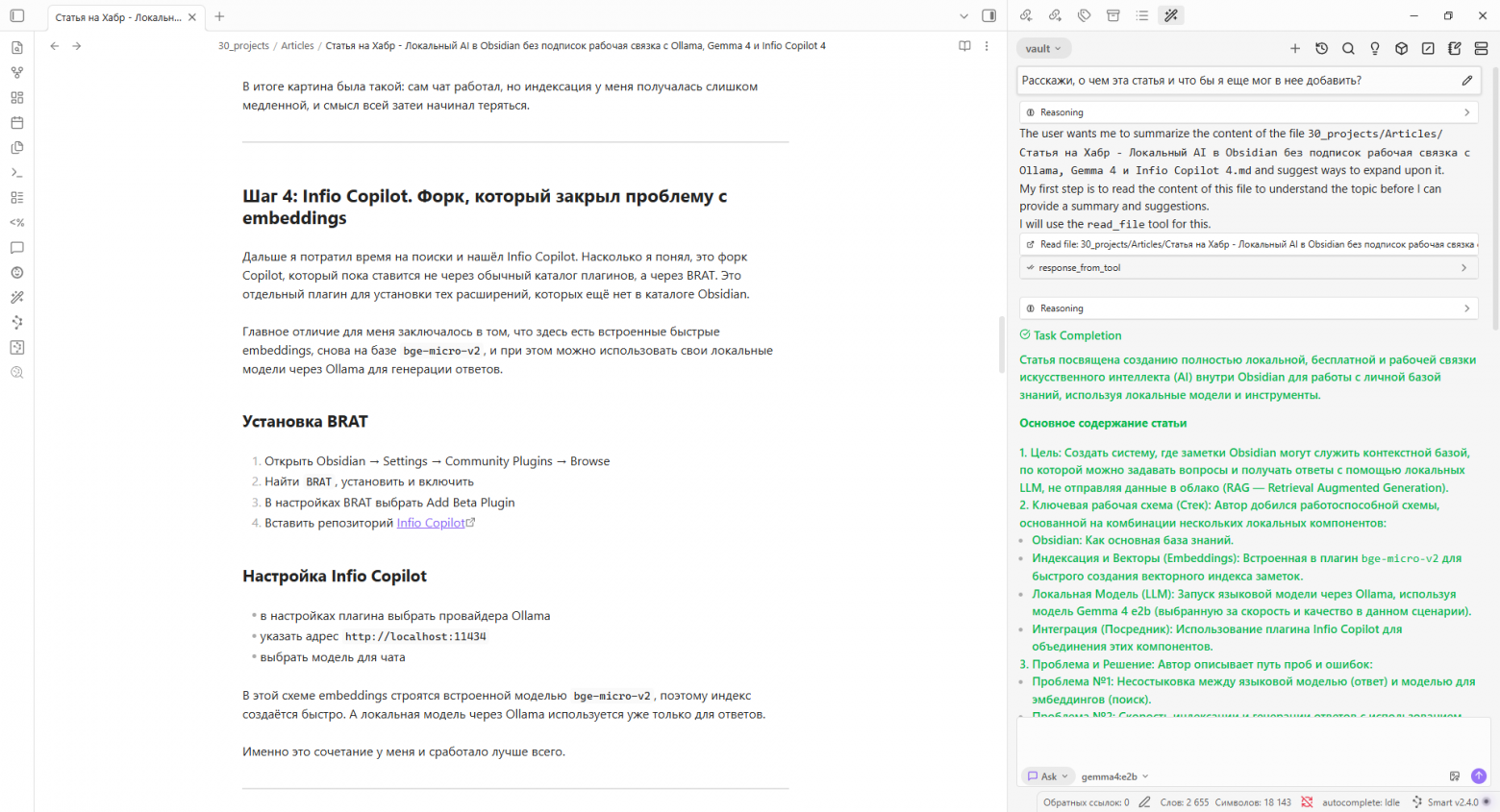Click the dotted-square graph ribbon icon
Image resolution: width=1500 pixels, height=812 pixels.
point(17,348)
